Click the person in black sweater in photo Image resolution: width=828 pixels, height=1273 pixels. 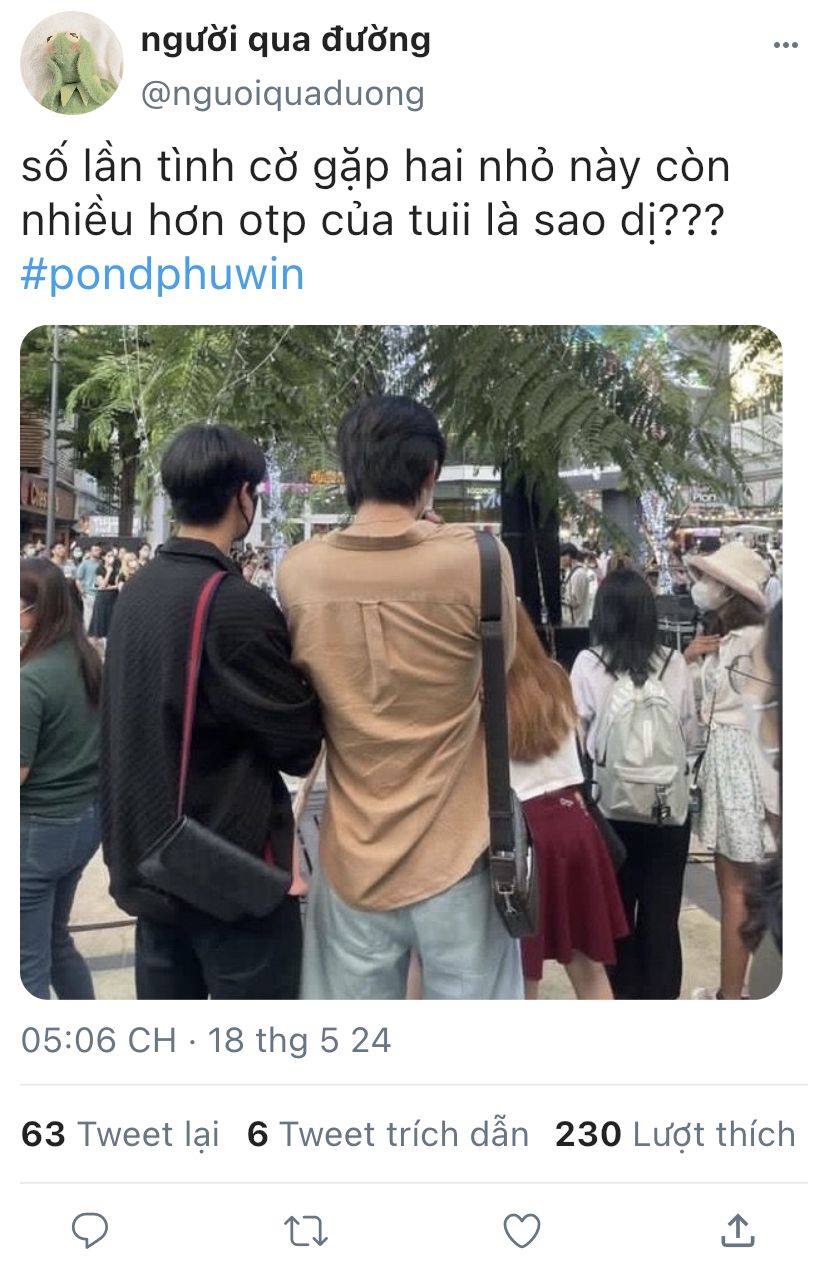[208, 711]
